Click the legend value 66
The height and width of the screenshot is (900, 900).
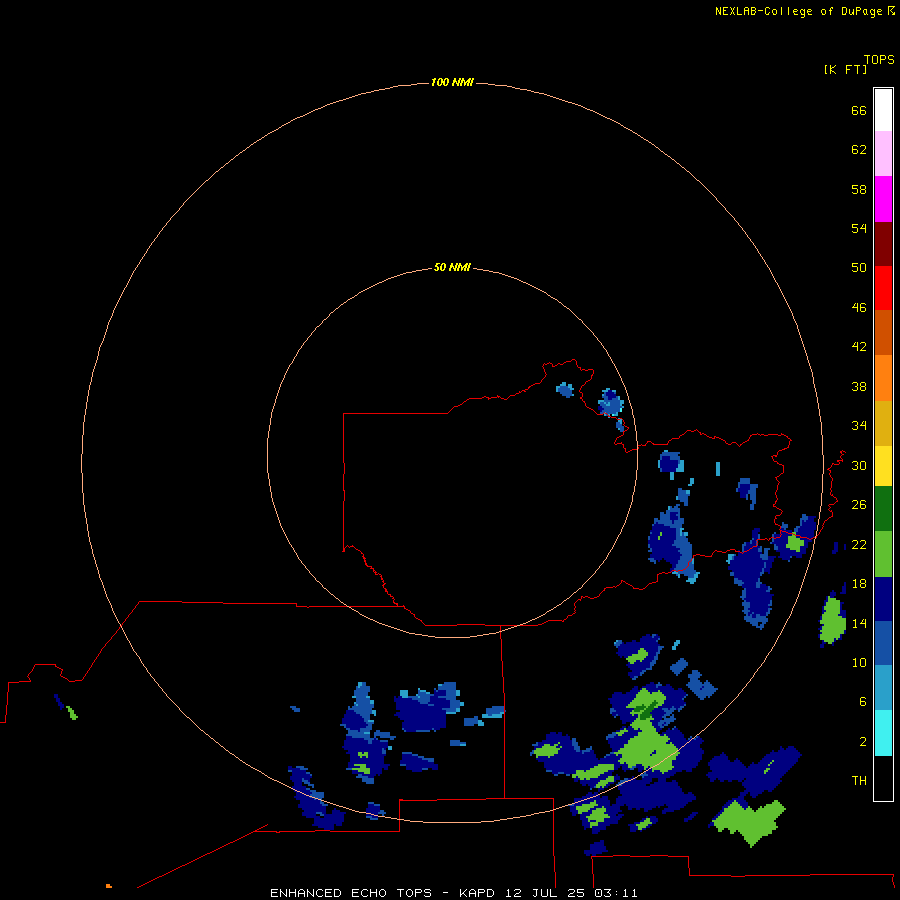859,110
